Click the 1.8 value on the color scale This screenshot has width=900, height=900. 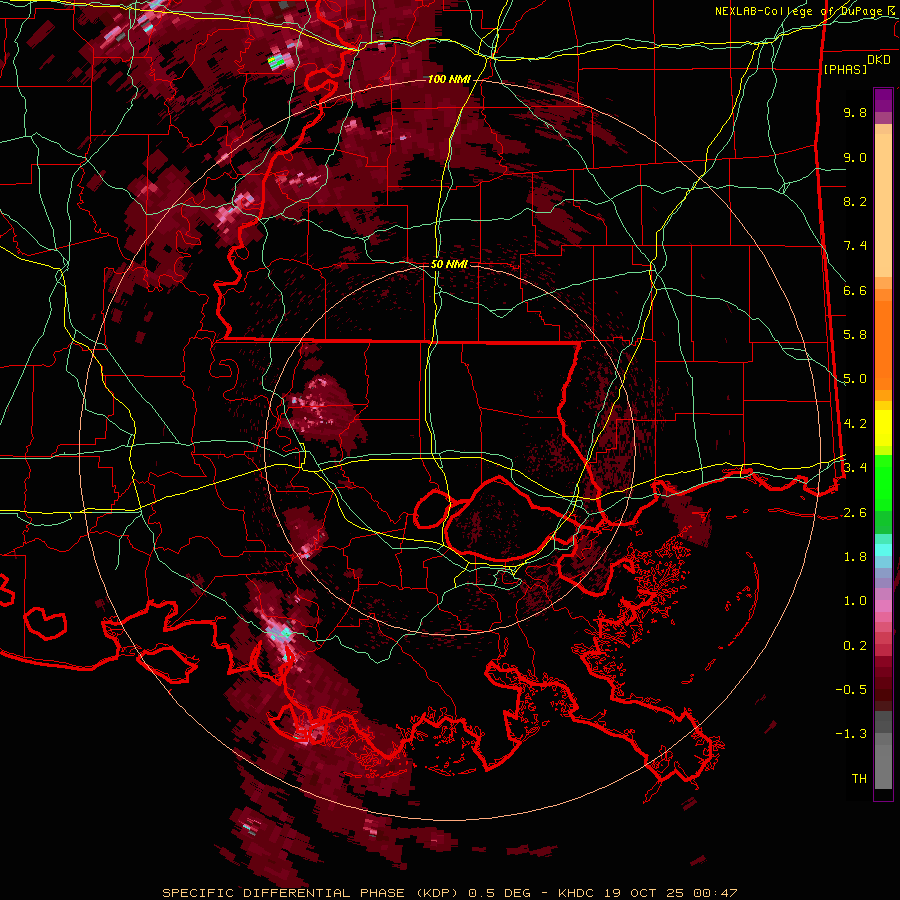pyautogui.click(x=855, y=557)
